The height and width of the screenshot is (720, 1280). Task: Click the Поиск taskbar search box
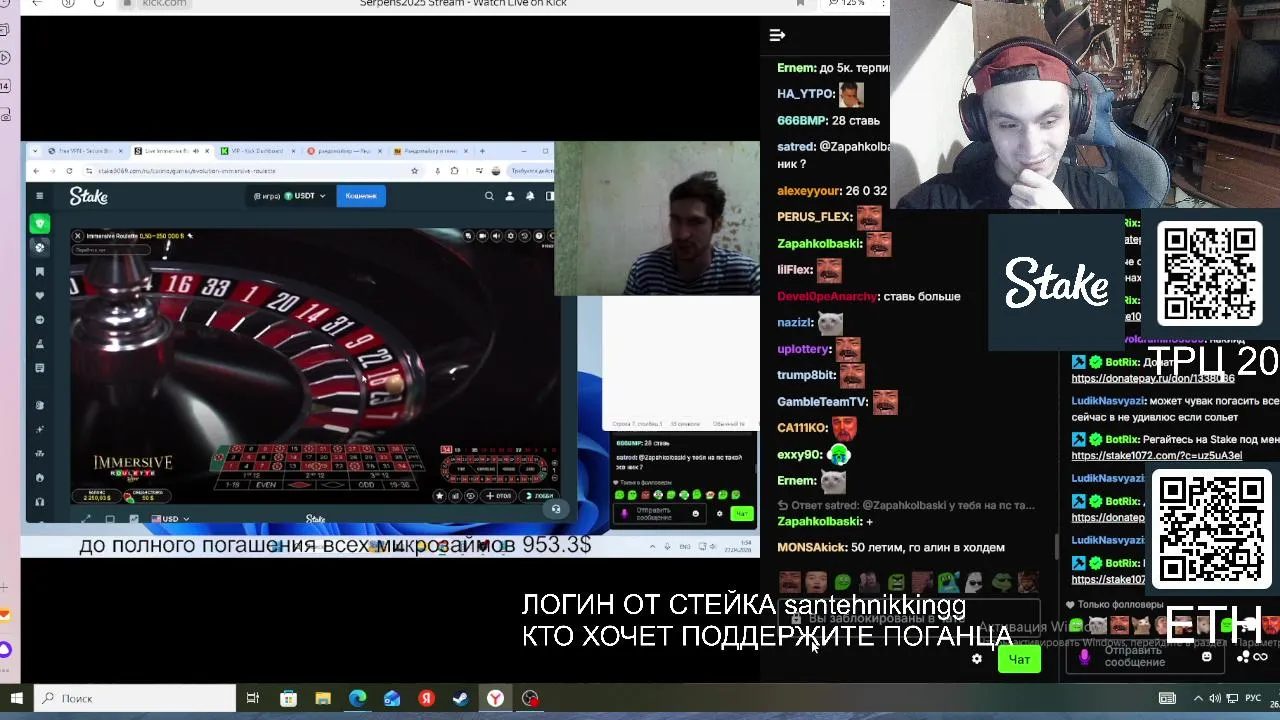point(135,698)
